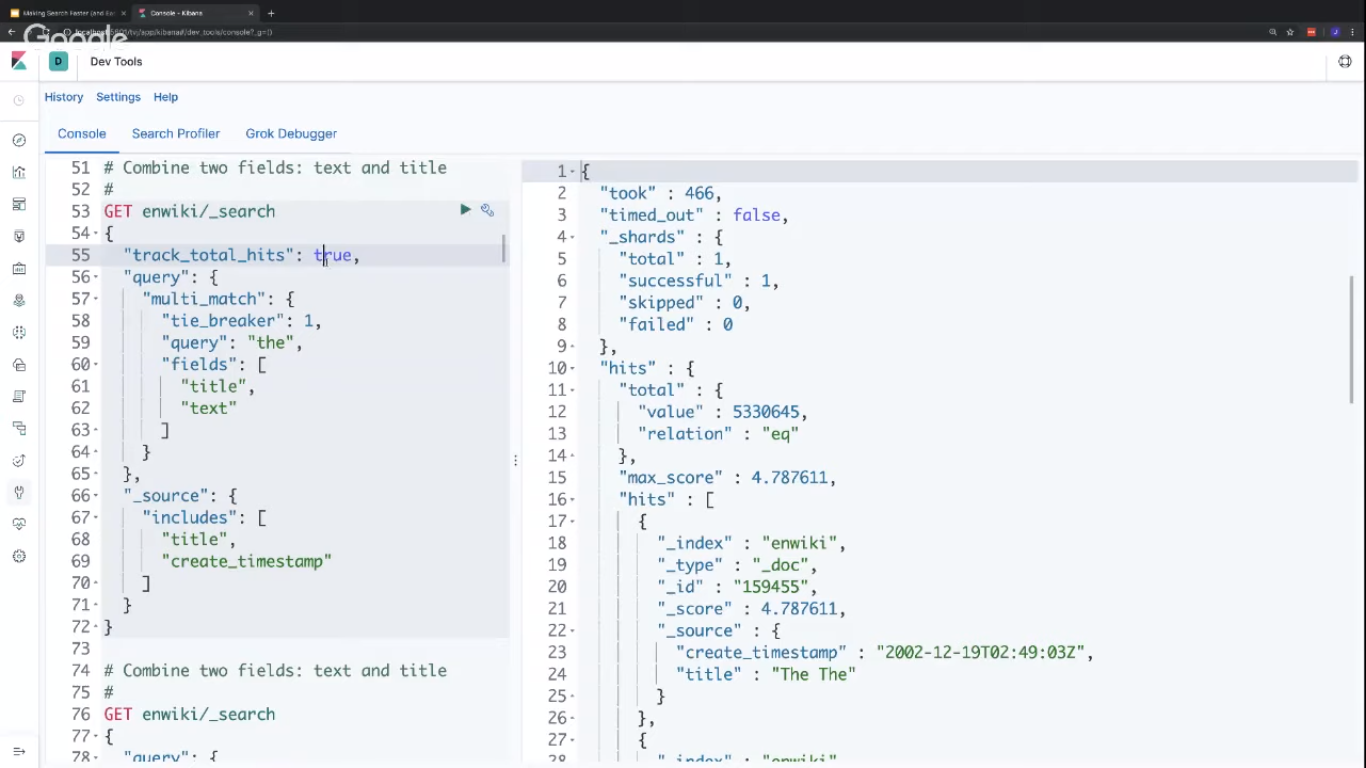Open the Kibana help menu icon at top right

1345,62
